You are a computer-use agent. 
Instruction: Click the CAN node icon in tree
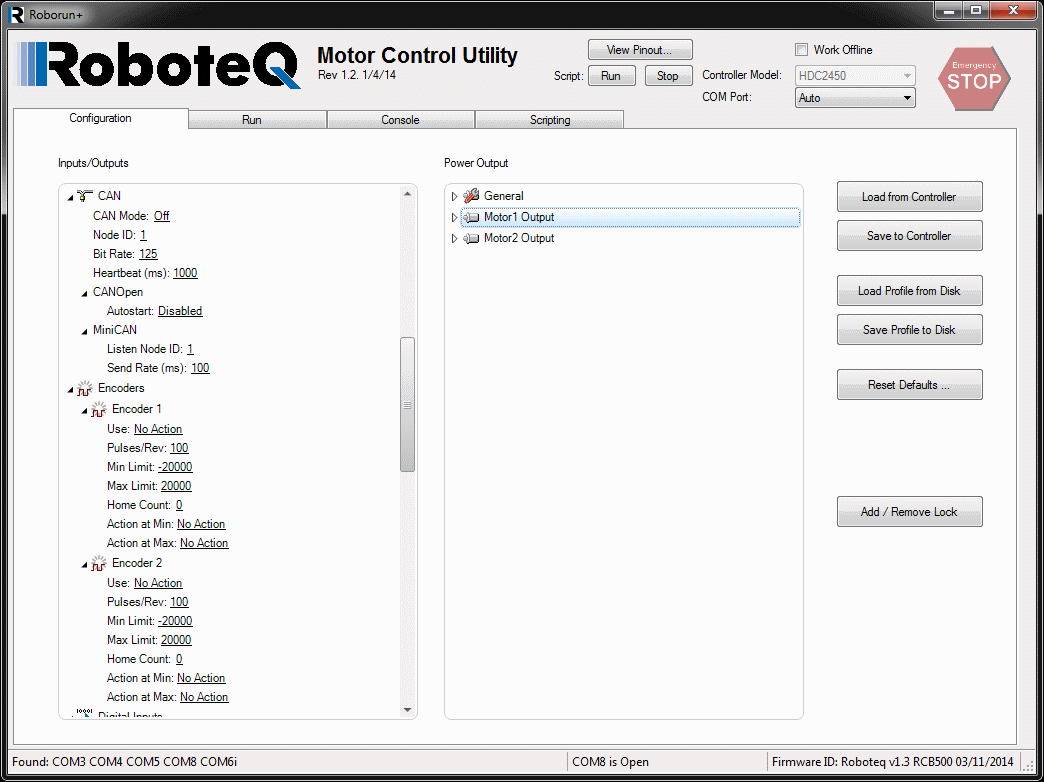point(85,196)
